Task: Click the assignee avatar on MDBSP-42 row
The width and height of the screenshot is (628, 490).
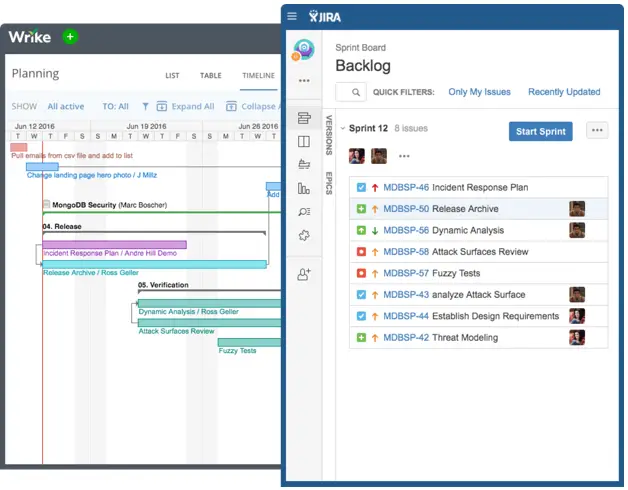Action: pyautogui.click(x=577, y=338)
